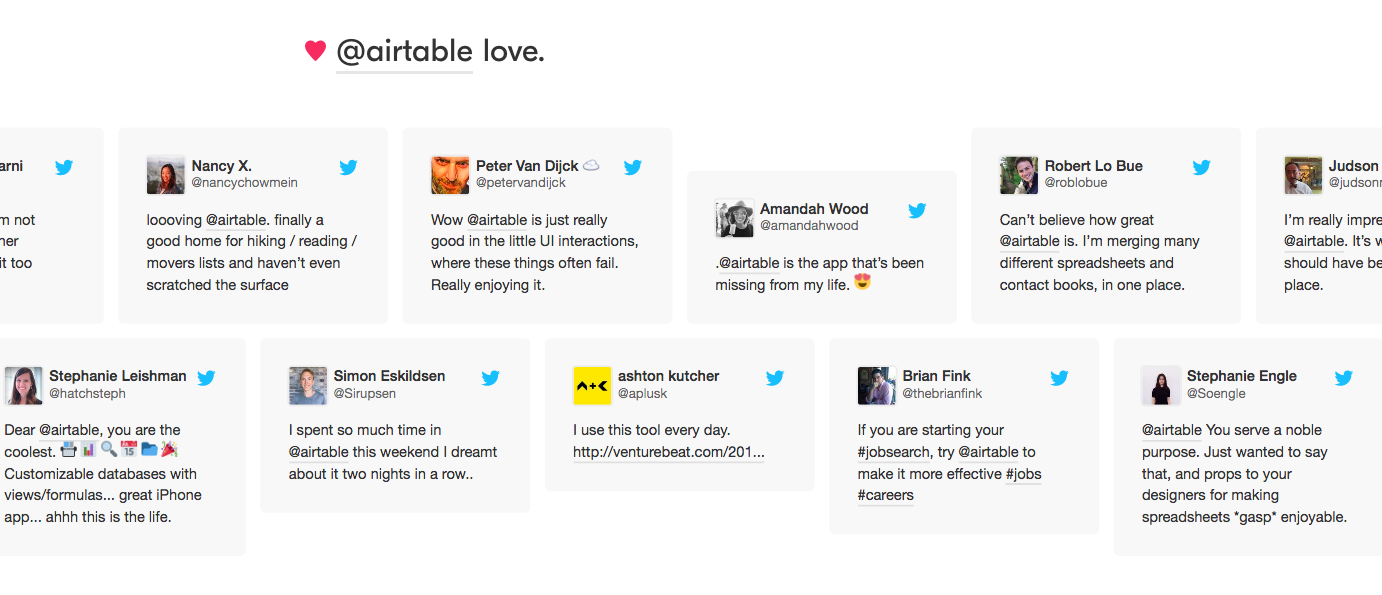Click the Twitter bird on Stephanie Engle's card

[x=1343, y=377]
